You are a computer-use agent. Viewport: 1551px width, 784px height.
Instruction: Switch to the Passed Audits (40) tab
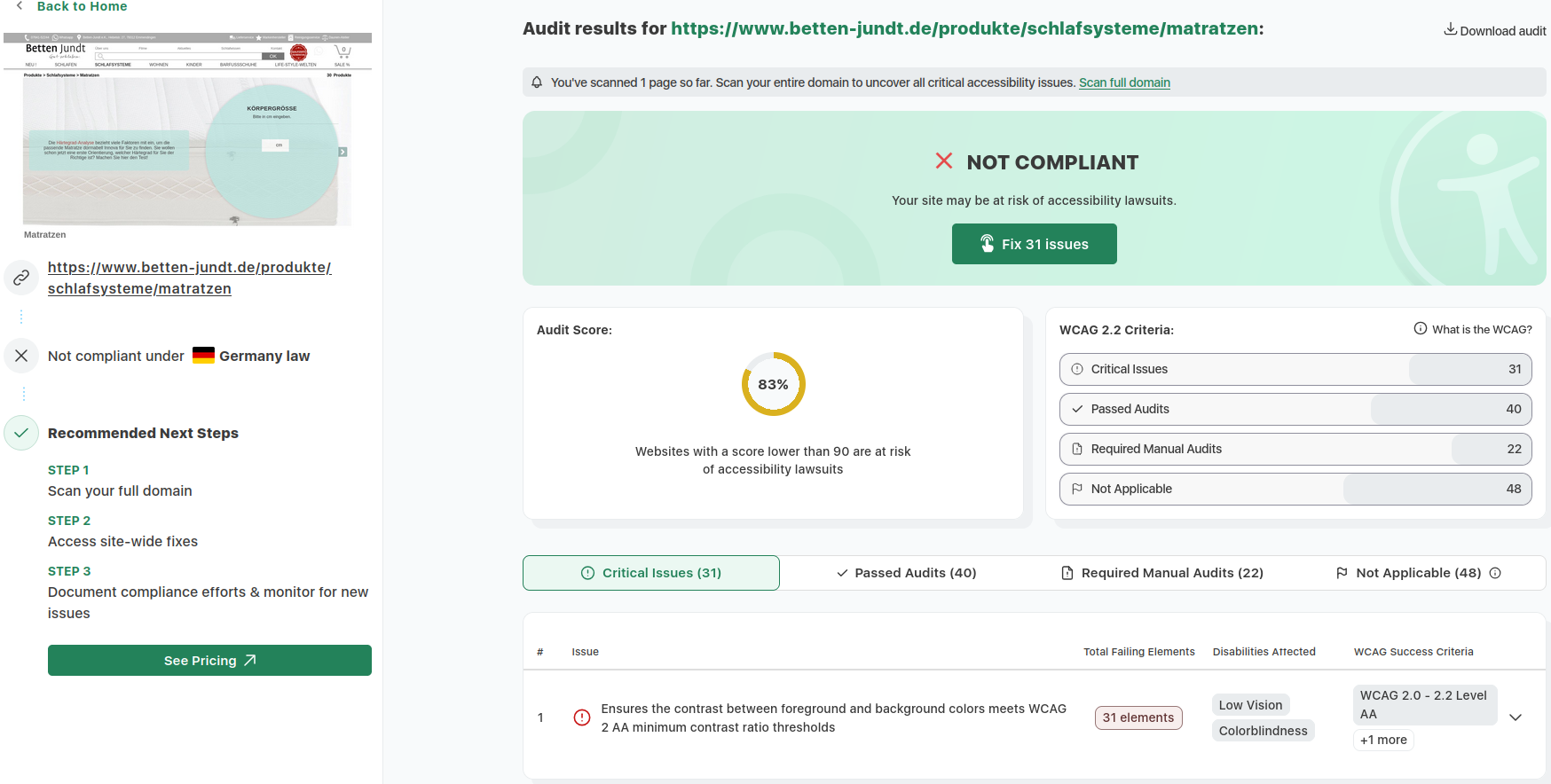coord(907,573)
